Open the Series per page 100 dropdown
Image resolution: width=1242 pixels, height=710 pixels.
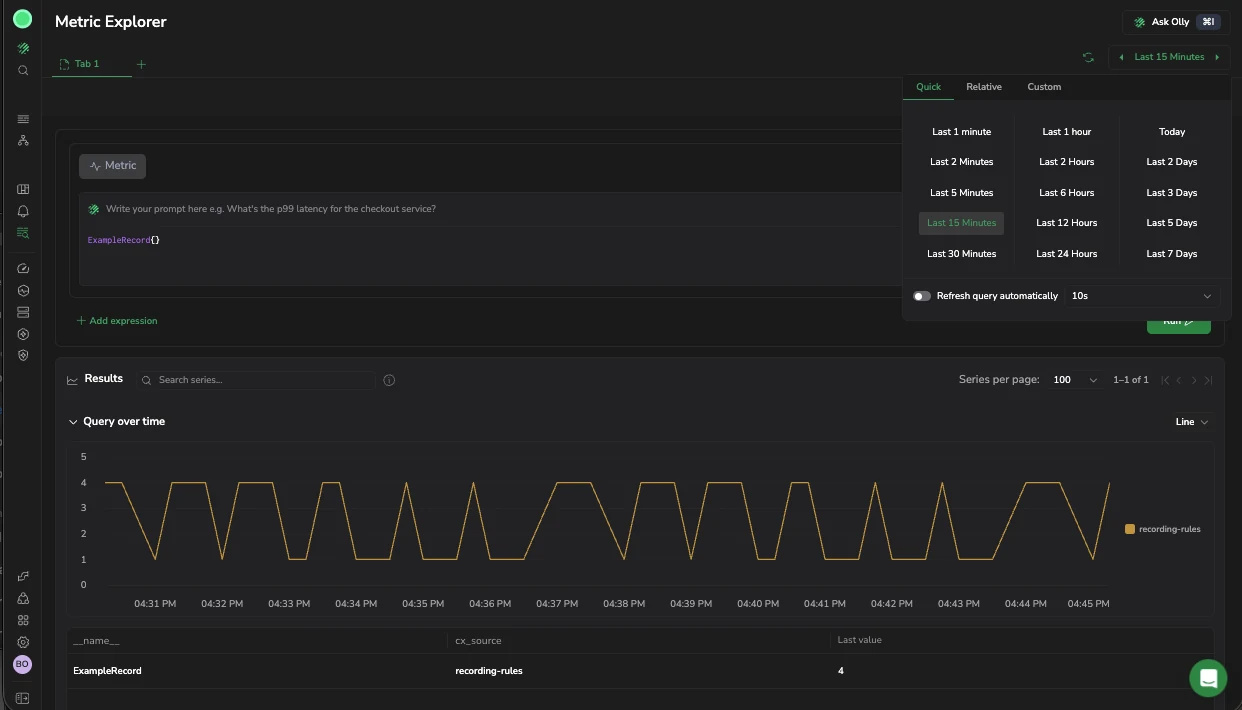(1075, 380)
